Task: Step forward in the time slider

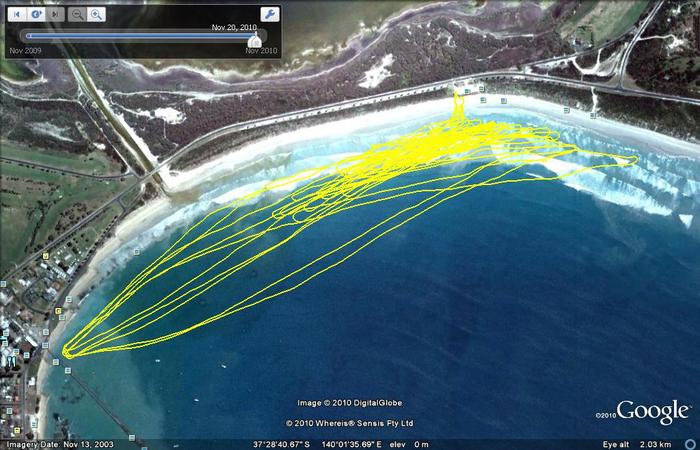Action: click(54, 14)
